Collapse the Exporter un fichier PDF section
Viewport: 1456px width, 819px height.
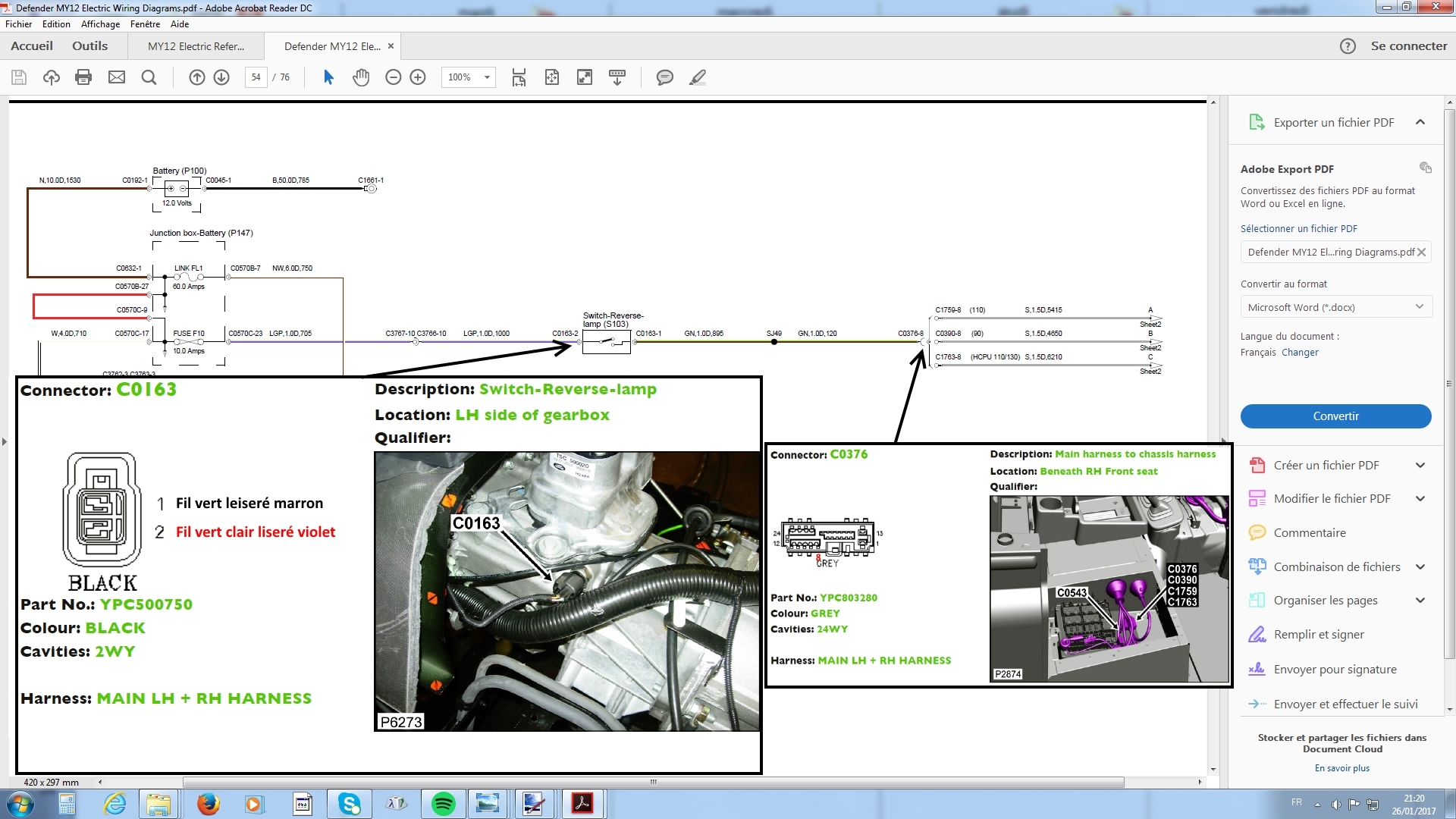1420,122
